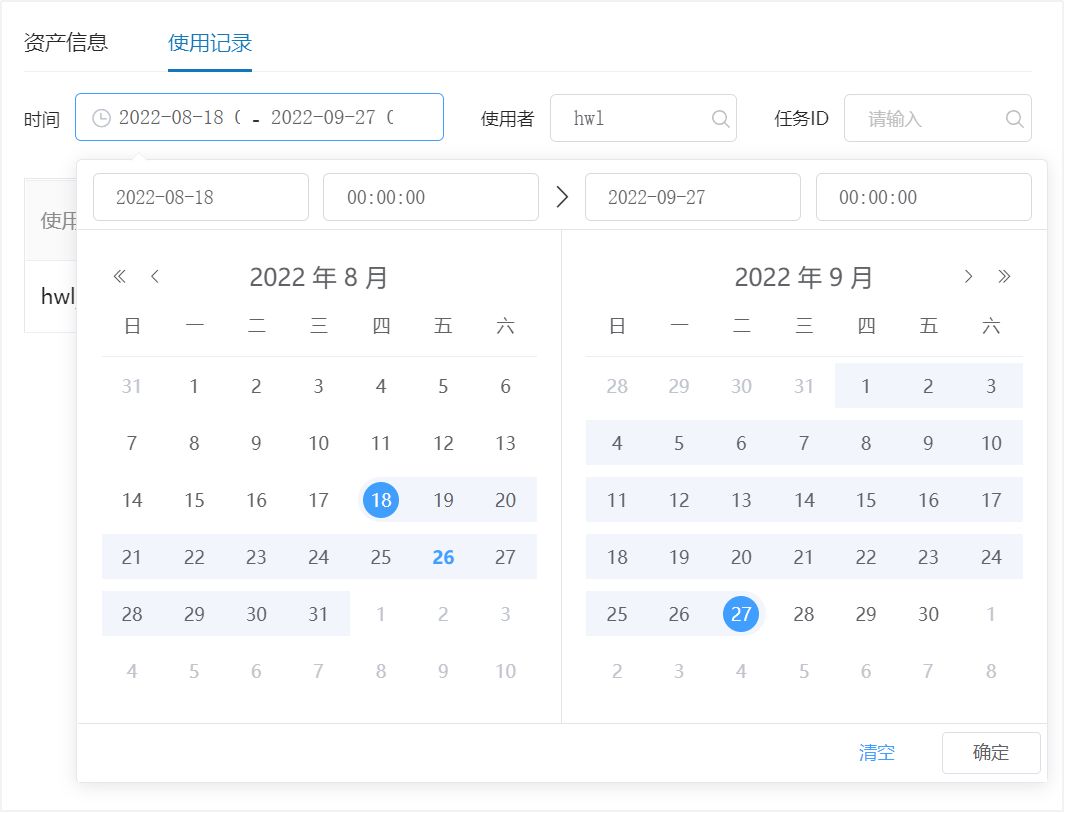Go to previous year with double-left arrow

(120, 277)
